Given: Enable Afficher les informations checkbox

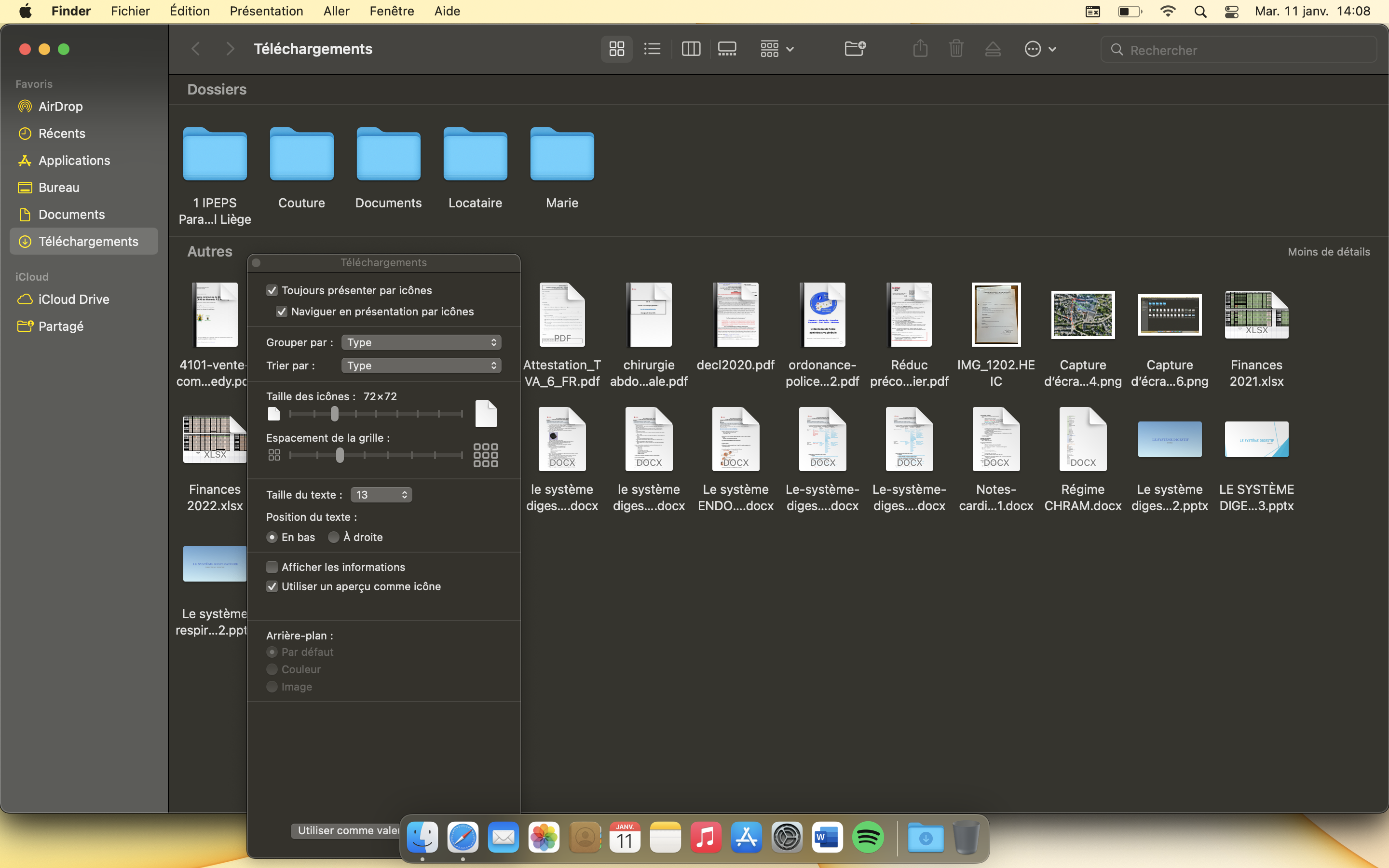Looking at the screenshot, I should [x=272, y=567].
